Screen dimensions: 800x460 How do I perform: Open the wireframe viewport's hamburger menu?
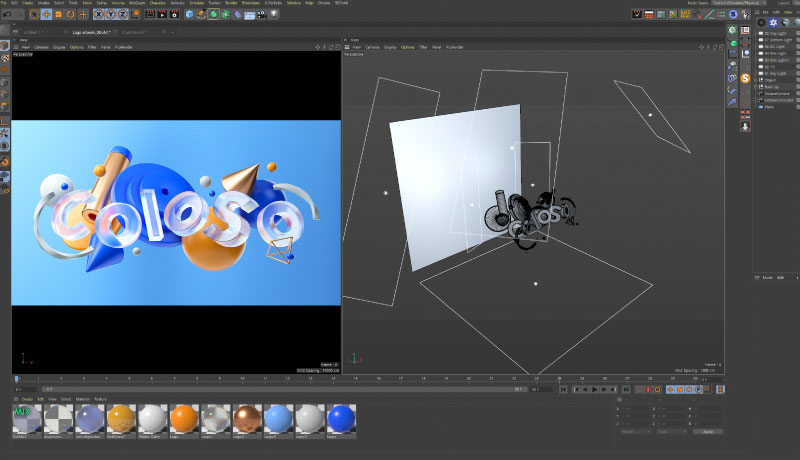point(347,47)
